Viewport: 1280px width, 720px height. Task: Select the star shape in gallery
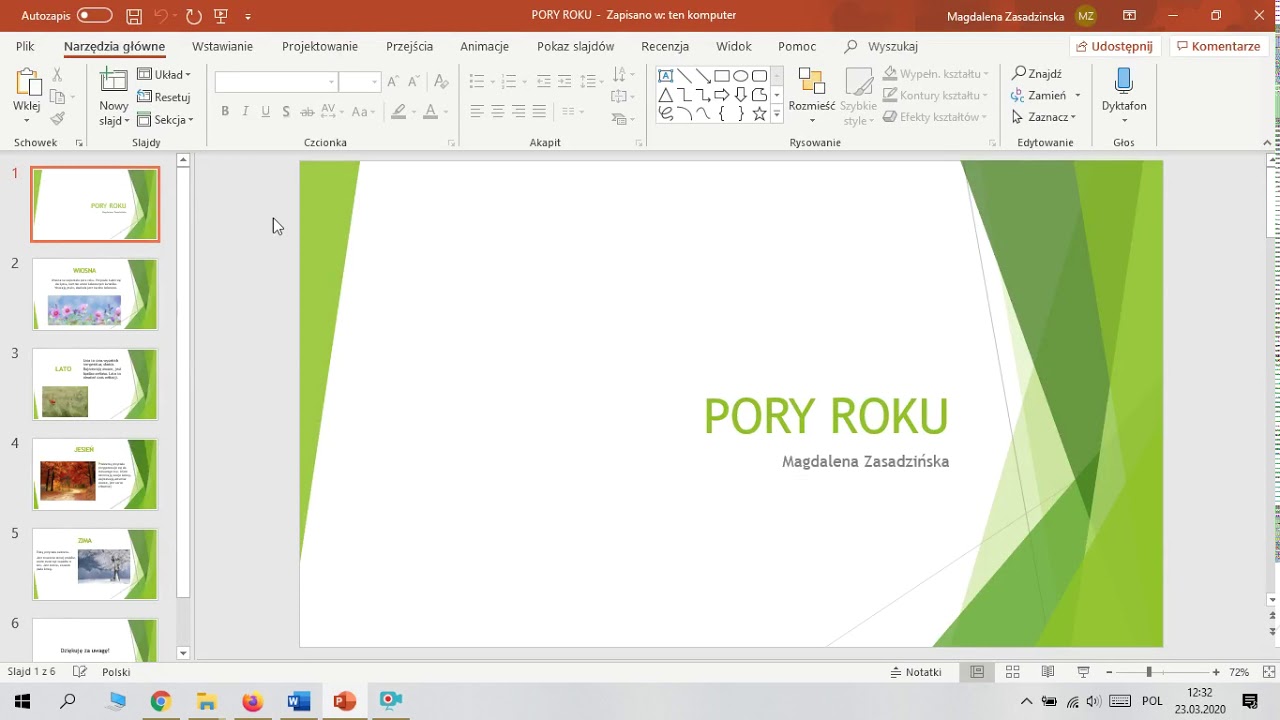tap(760, 114)
